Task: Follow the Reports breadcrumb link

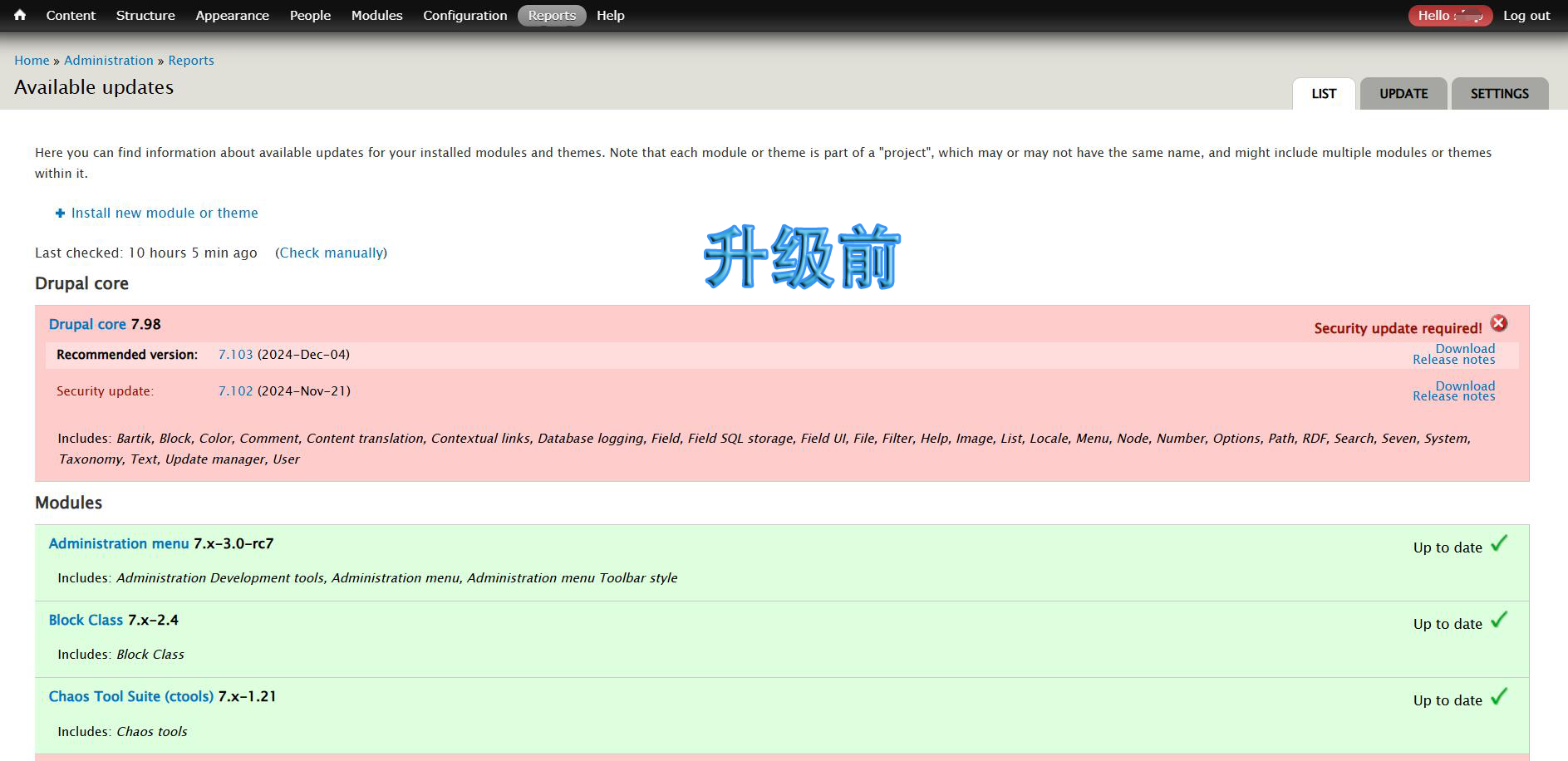Action: tap(191, 61)
